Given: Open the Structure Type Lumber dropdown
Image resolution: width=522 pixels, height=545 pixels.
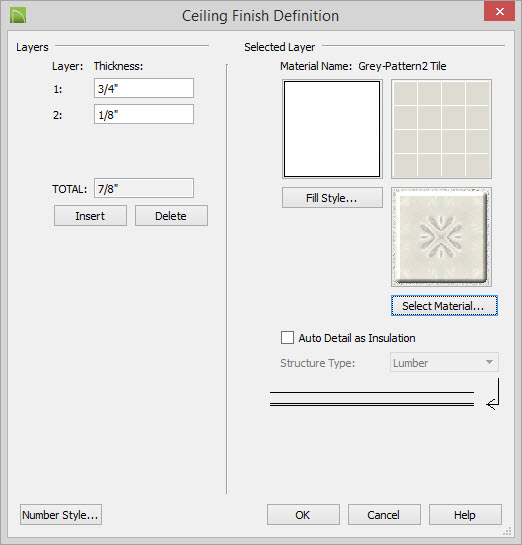Looking at the screenshot, I should point(444,363).
